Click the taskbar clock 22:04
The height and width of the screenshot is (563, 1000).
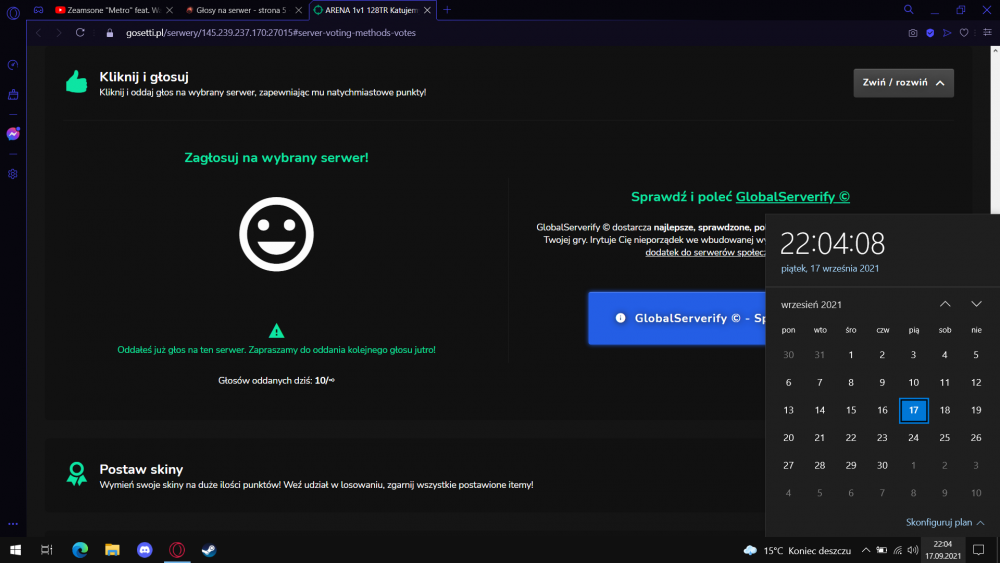[943, 550]
